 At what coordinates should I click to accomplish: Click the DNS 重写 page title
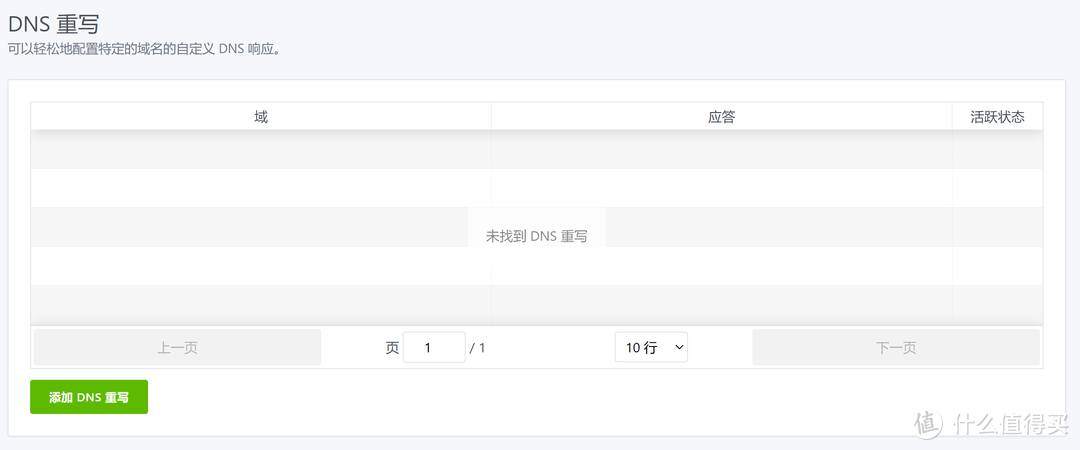(54, 24)
